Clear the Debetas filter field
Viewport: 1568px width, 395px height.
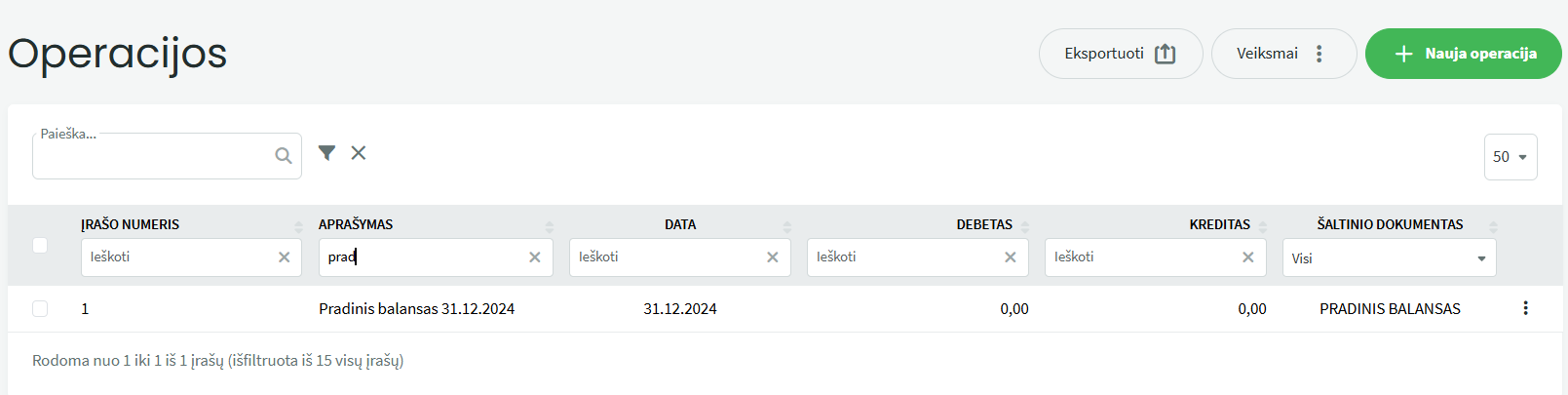(x=1011, y=257)
